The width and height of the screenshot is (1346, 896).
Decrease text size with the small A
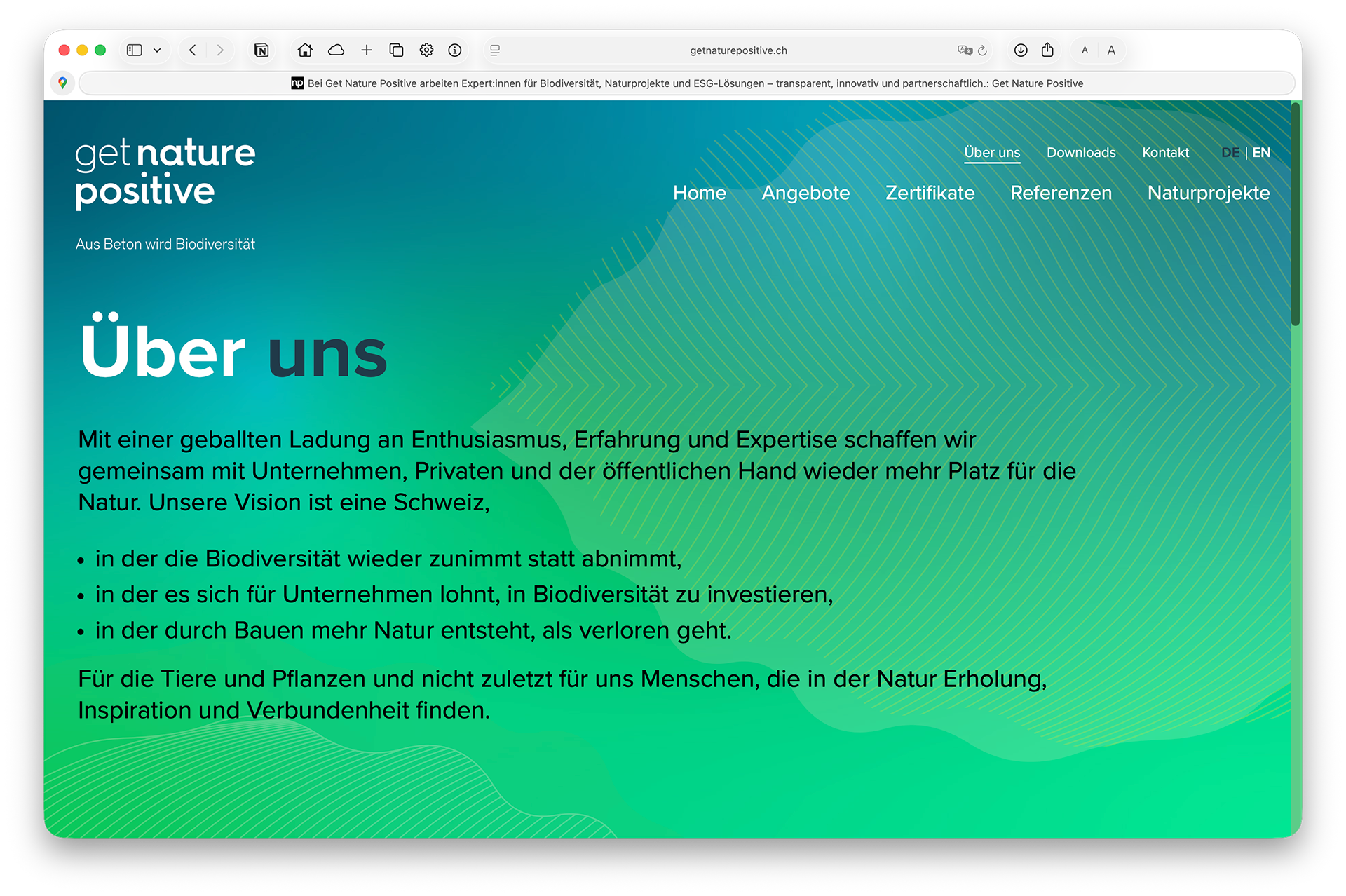pos(1085,50)
